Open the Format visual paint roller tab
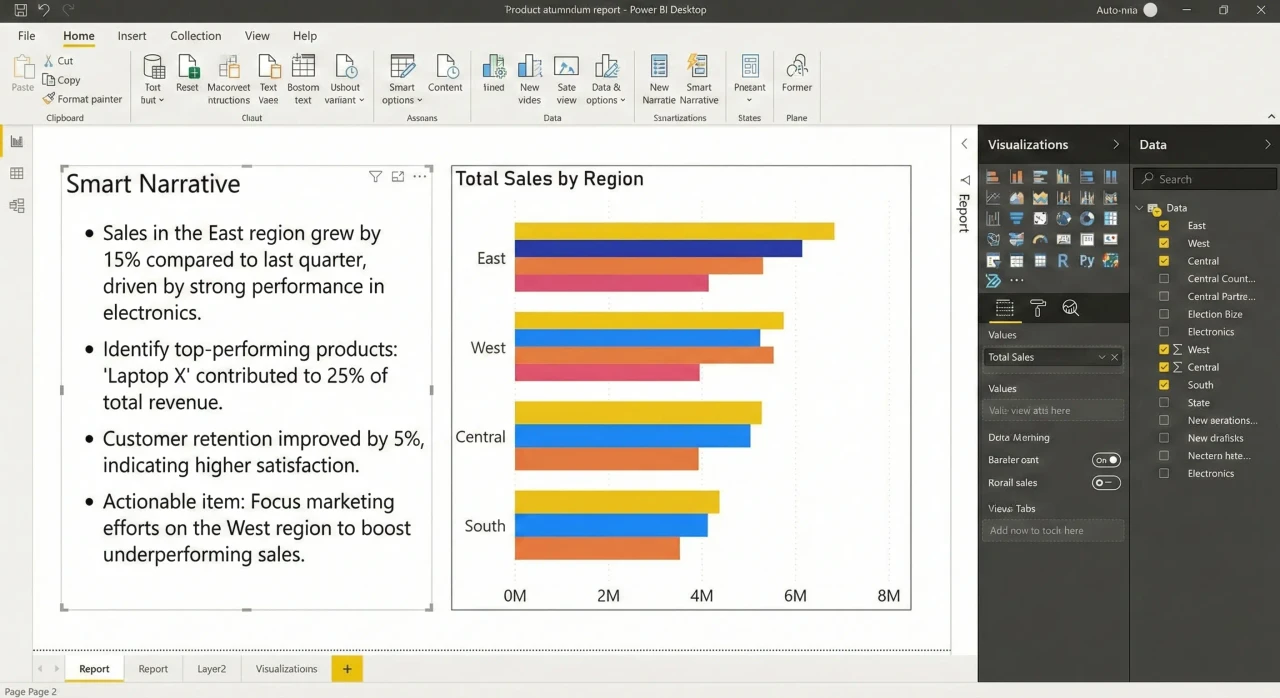 [1037, 308]
